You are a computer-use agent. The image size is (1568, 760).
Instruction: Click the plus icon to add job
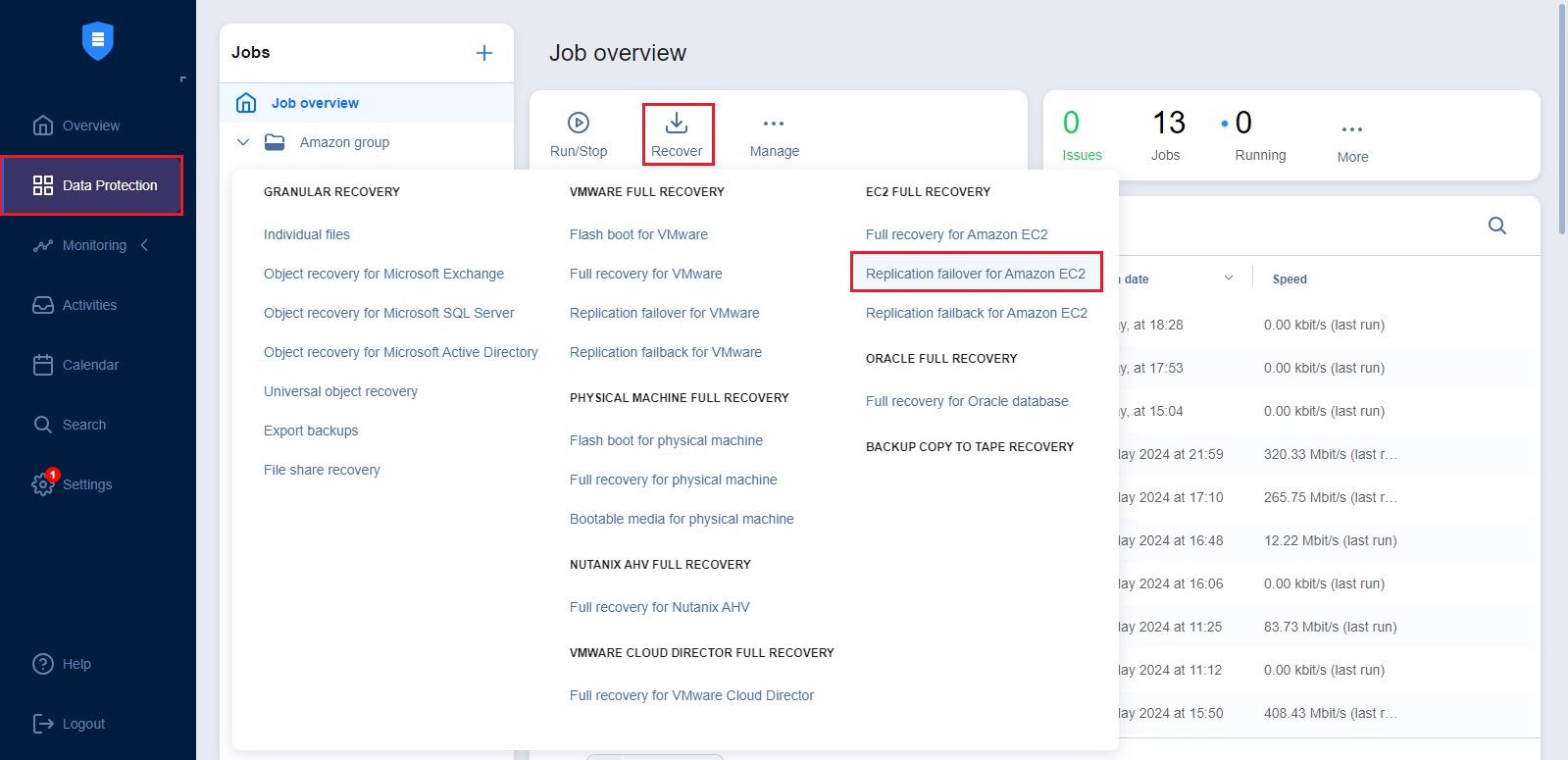(483, 53)
